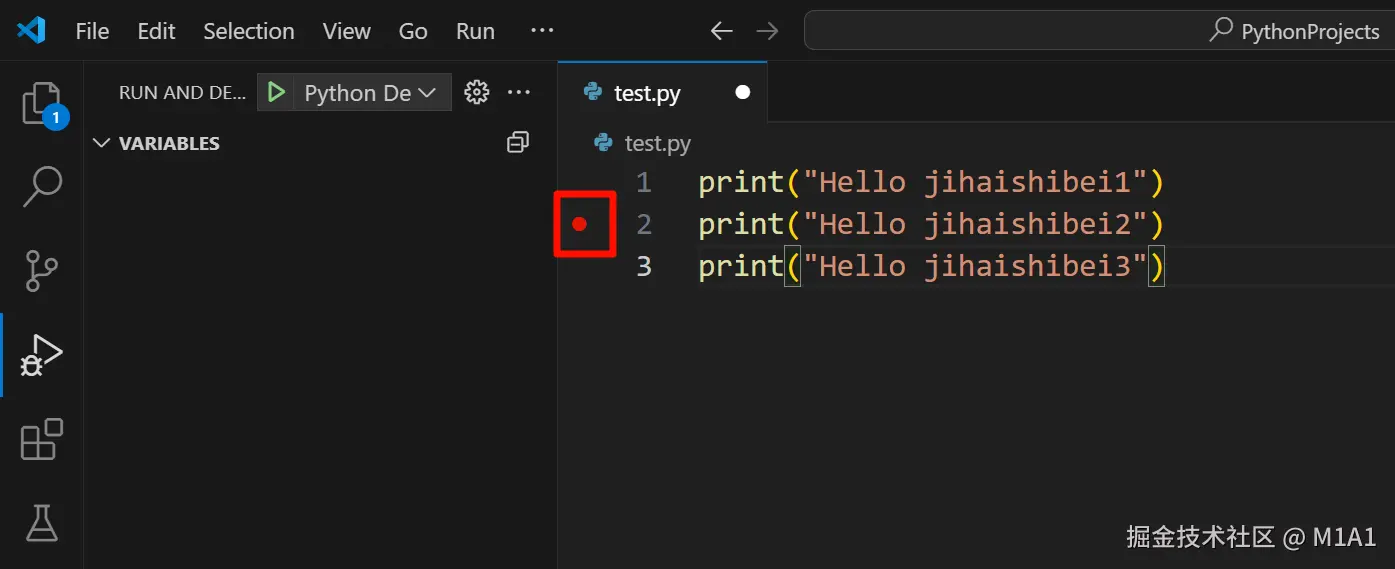Image resolution: width=1395 pixels, height=569 pixels.
Task: Open the Run and Debug view
Action: [42, 354]
